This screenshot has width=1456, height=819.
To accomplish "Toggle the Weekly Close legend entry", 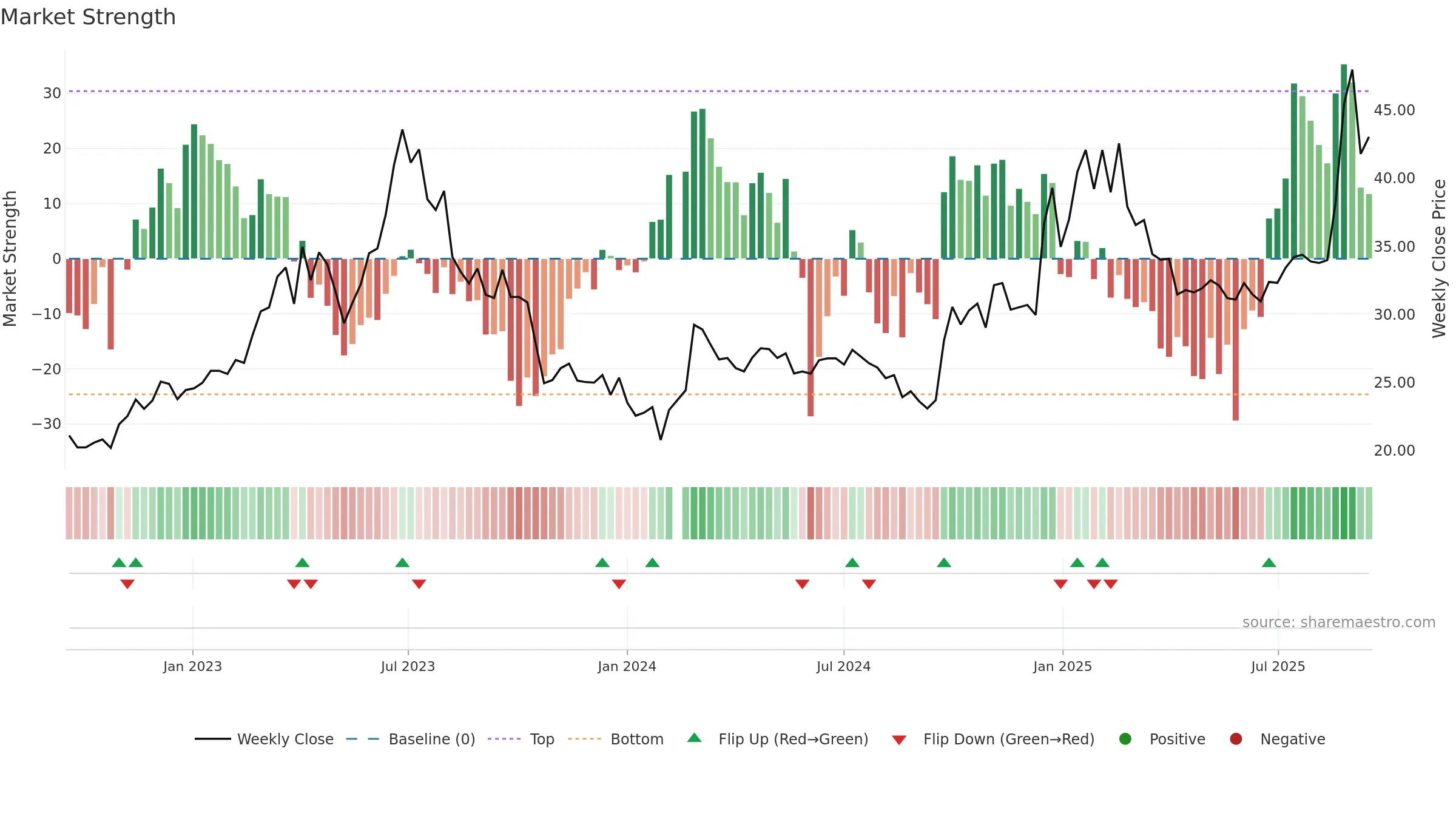I will click(265, 739).
